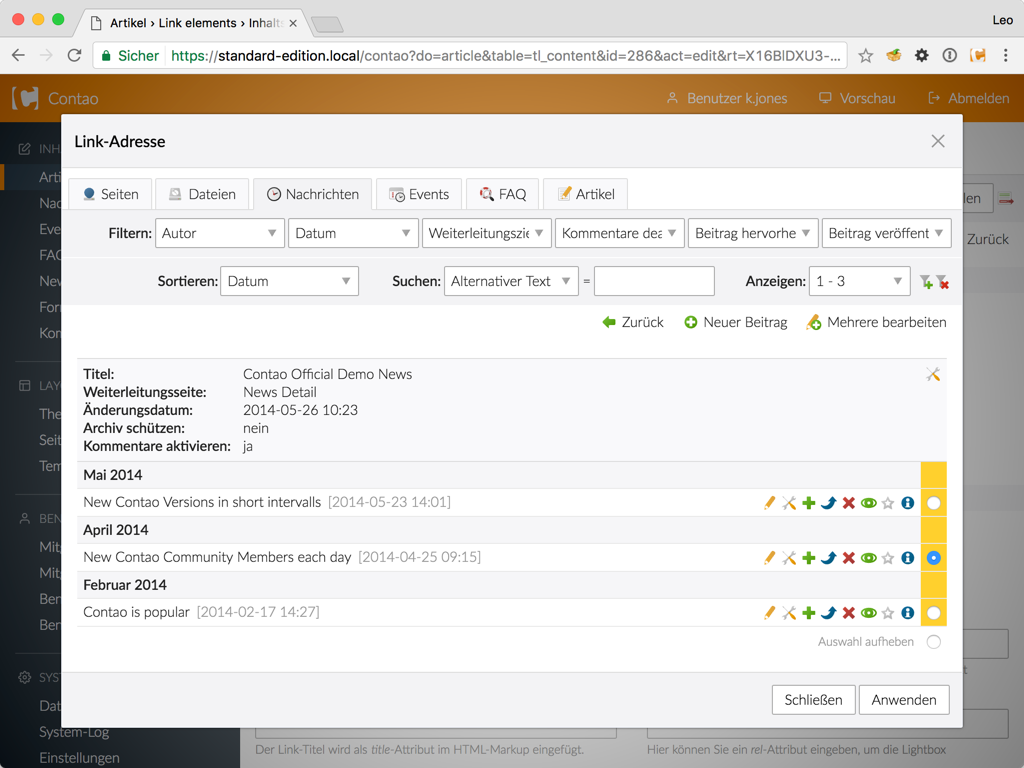Switch to the Events tab
This screenshot has height=768, width=1024.
coord(419,194)
